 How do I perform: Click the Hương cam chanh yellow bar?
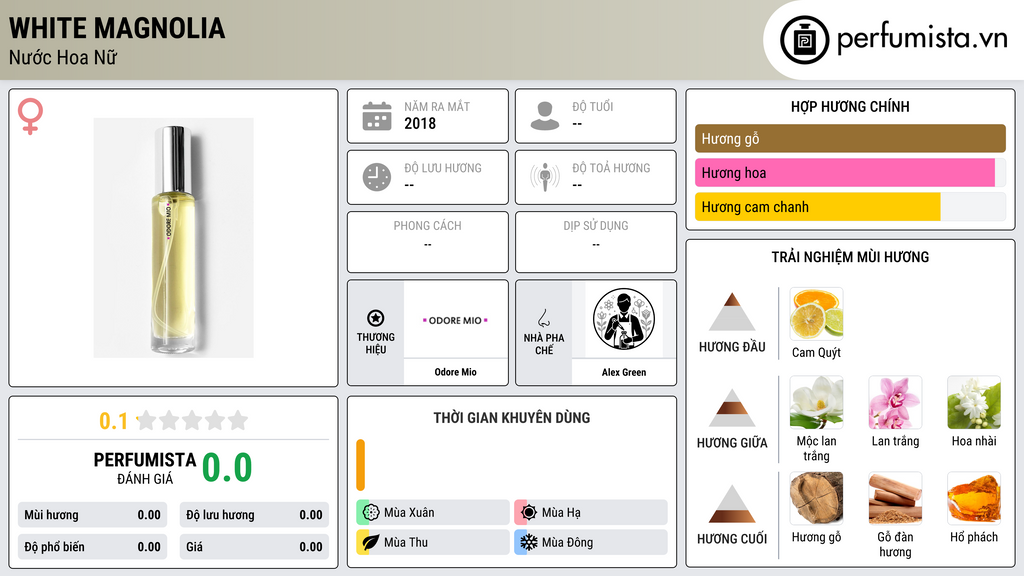818,206
